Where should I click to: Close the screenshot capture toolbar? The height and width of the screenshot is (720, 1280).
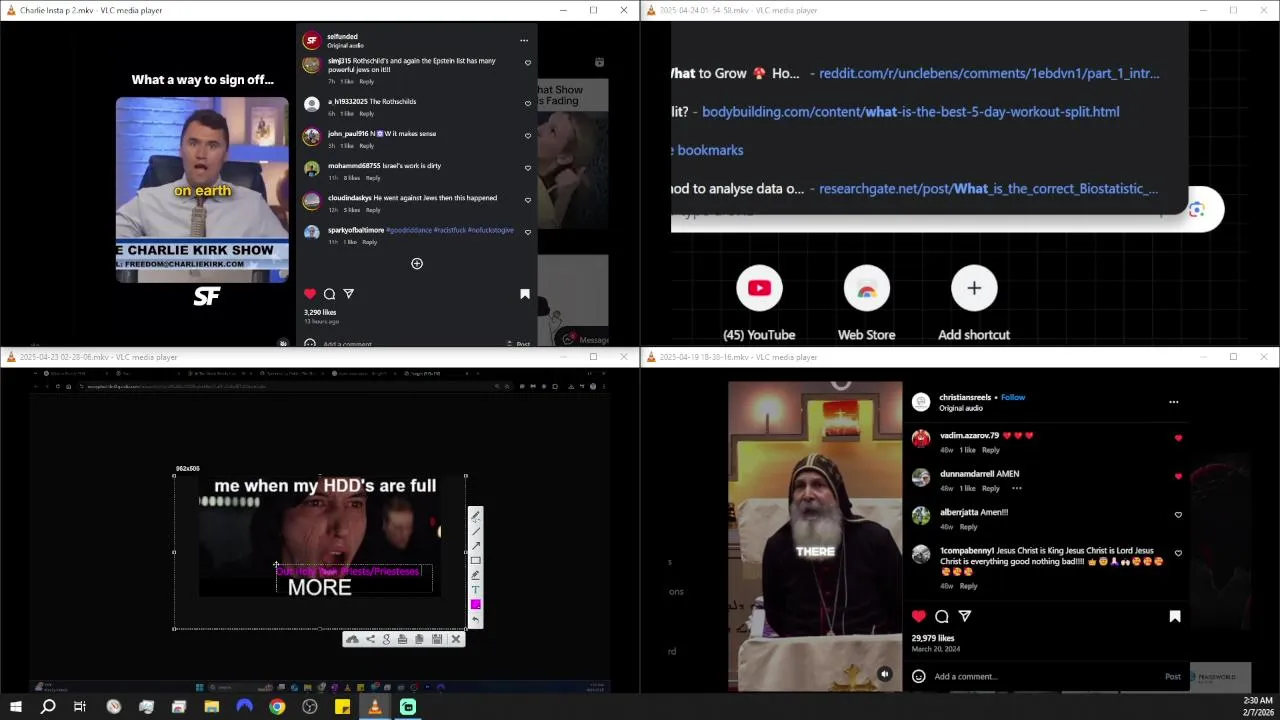tap(456, 639)
